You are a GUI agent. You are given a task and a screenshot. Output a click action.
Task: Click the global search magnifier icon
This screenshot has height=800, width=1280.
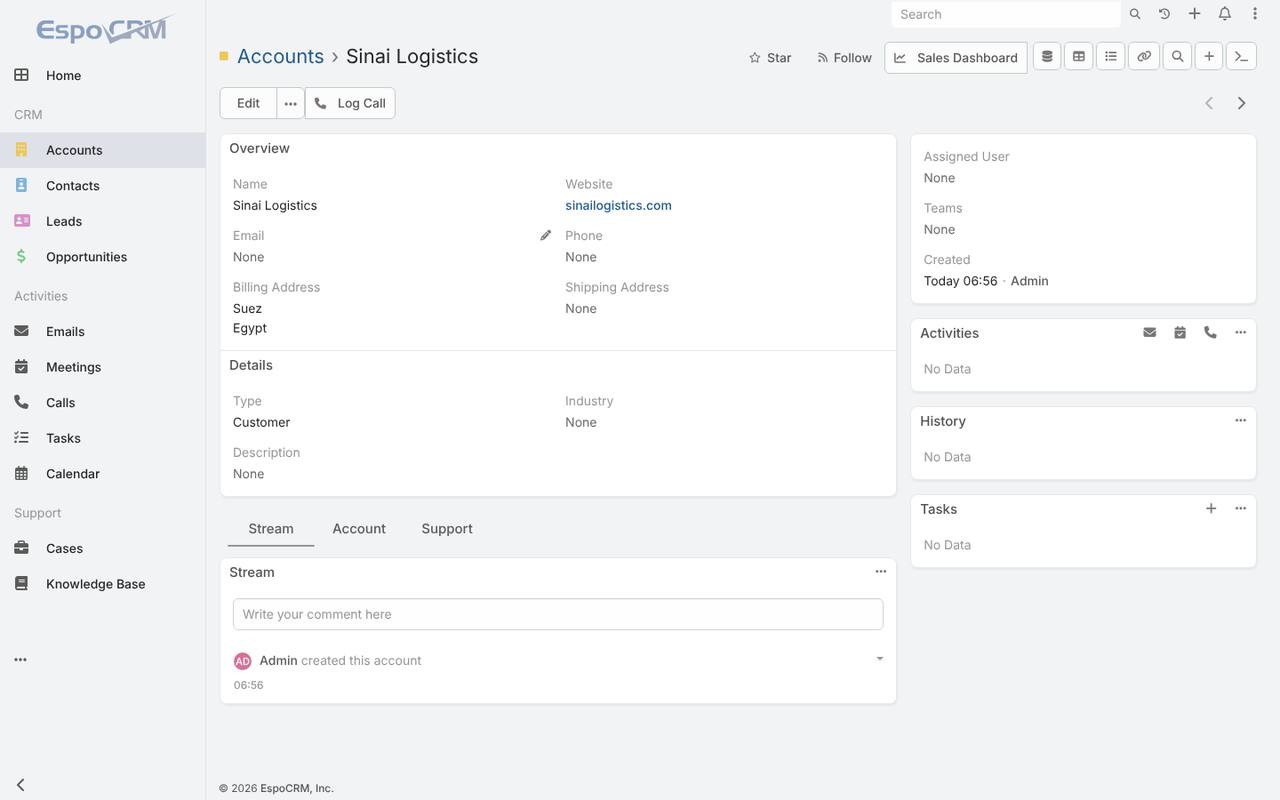click(1135, 14)
